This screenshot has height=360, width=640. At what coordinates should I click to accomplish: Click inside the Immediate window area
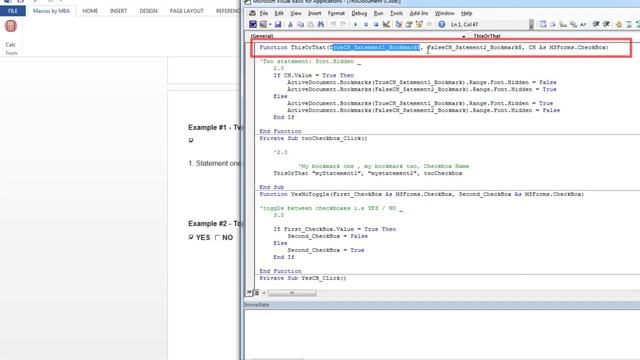point(442,334)
